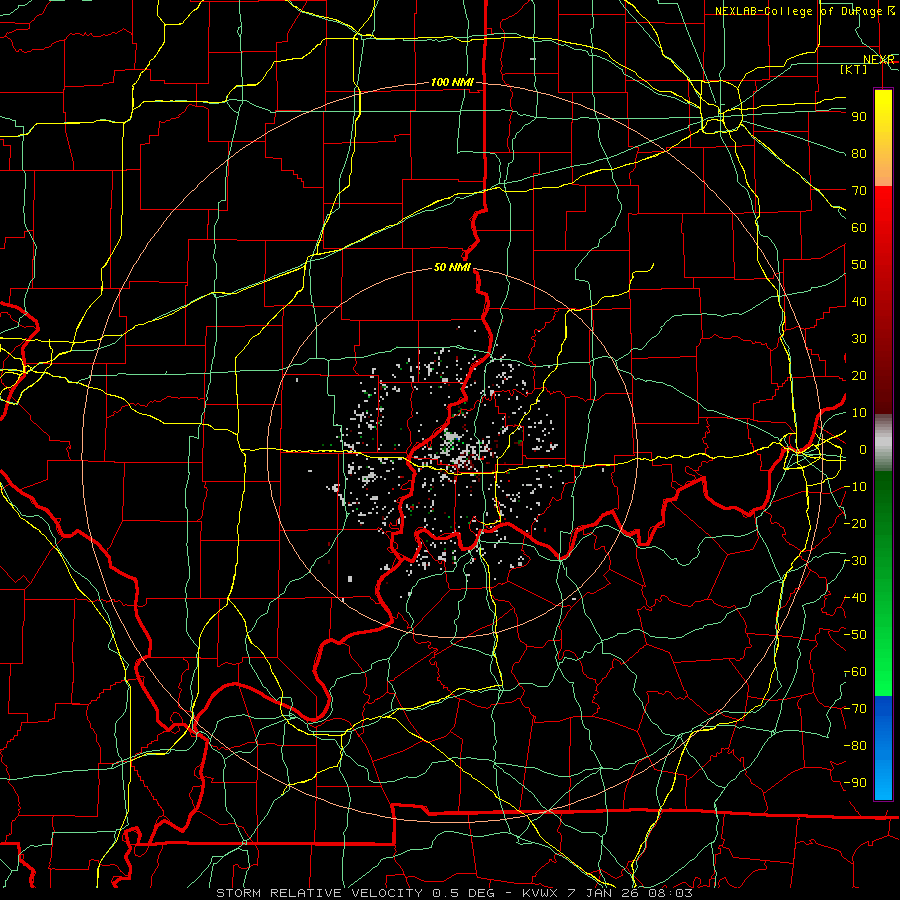Click the -50 value on the velocity scale

coord(856,635)
